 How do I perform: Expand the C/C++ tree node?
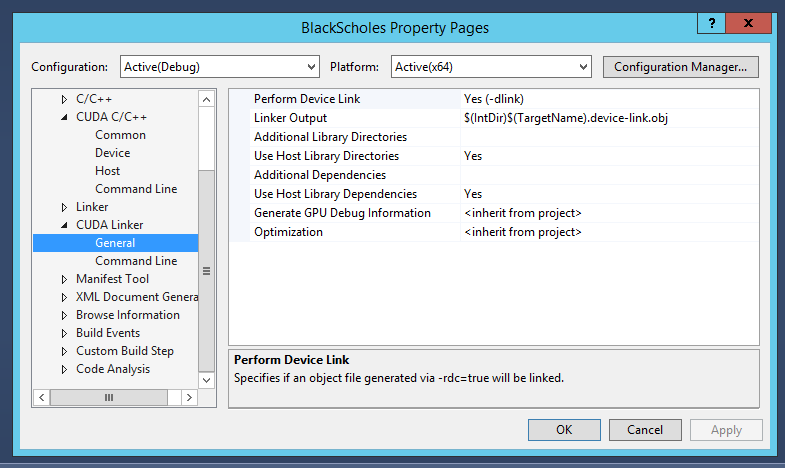click(65, 99)
